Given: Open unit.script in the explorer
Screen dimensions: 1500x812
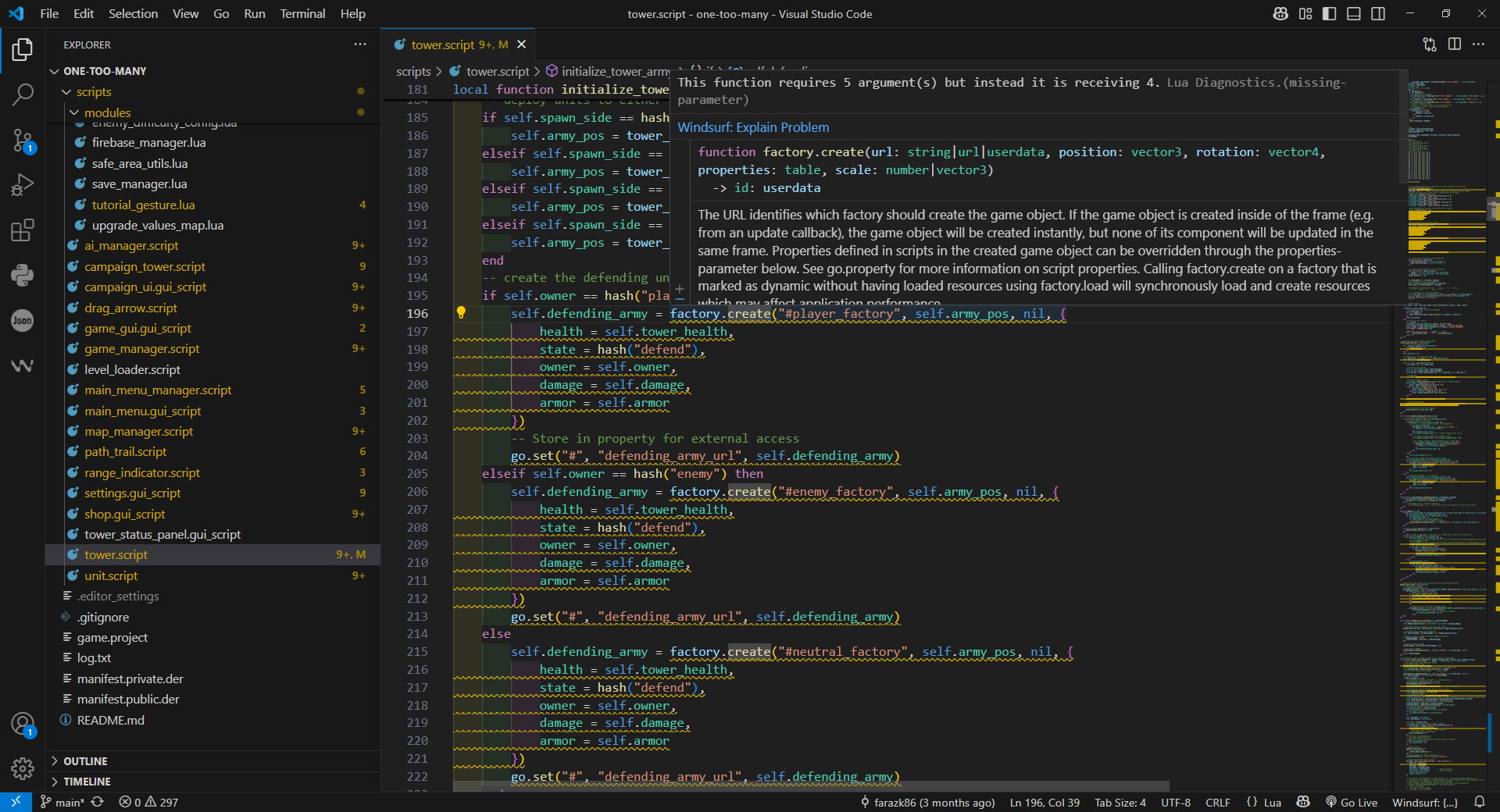Looking at the screenshot, I should point(111,575).
